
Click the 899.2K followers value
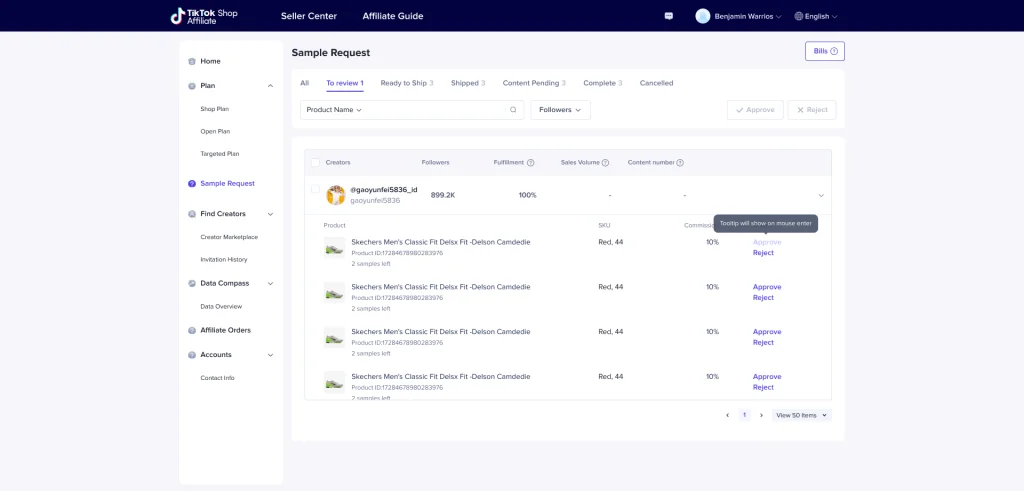(x=443, y=195)
